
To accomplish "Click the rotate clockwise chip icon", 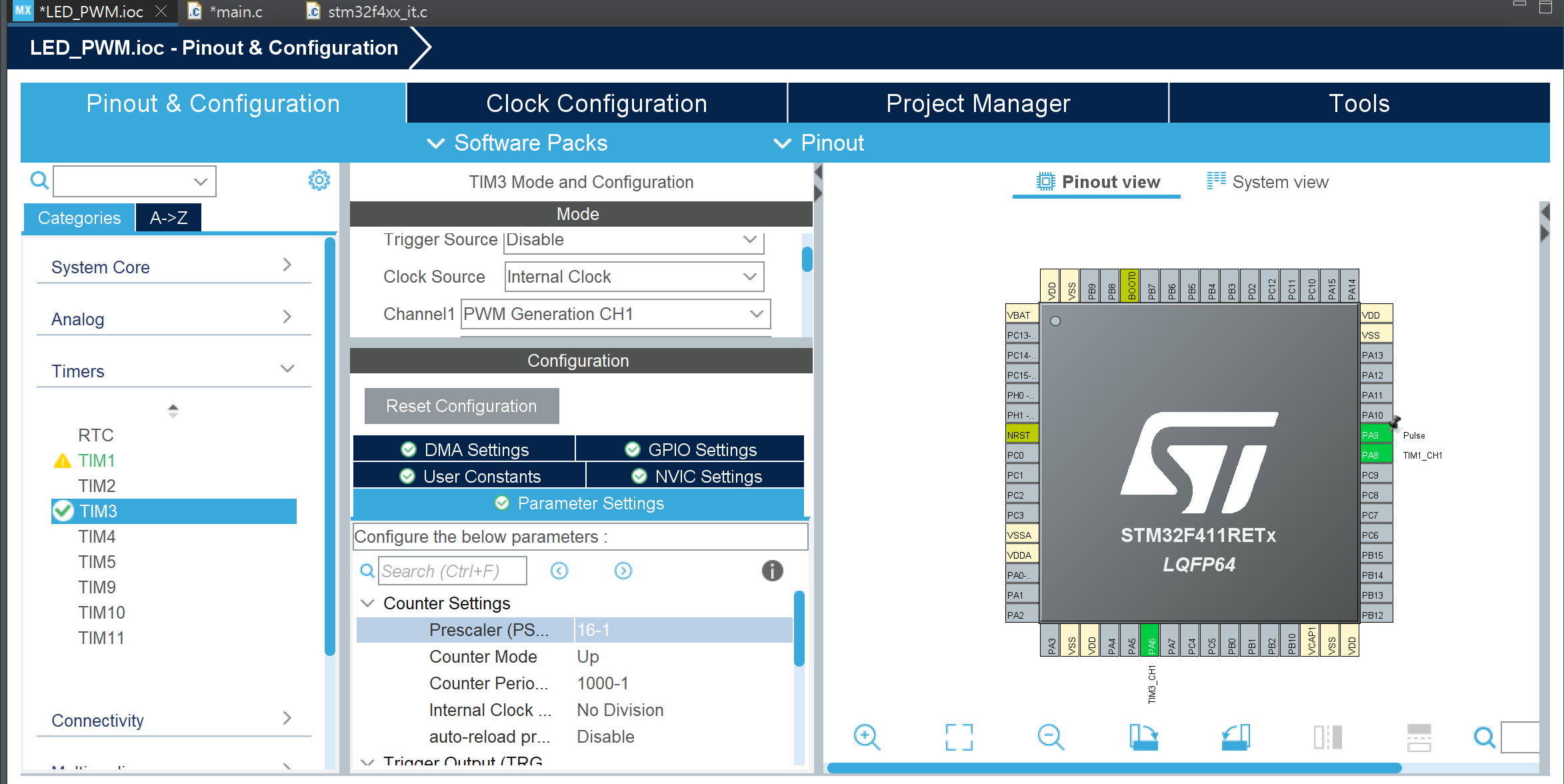I will (1143, 737).
